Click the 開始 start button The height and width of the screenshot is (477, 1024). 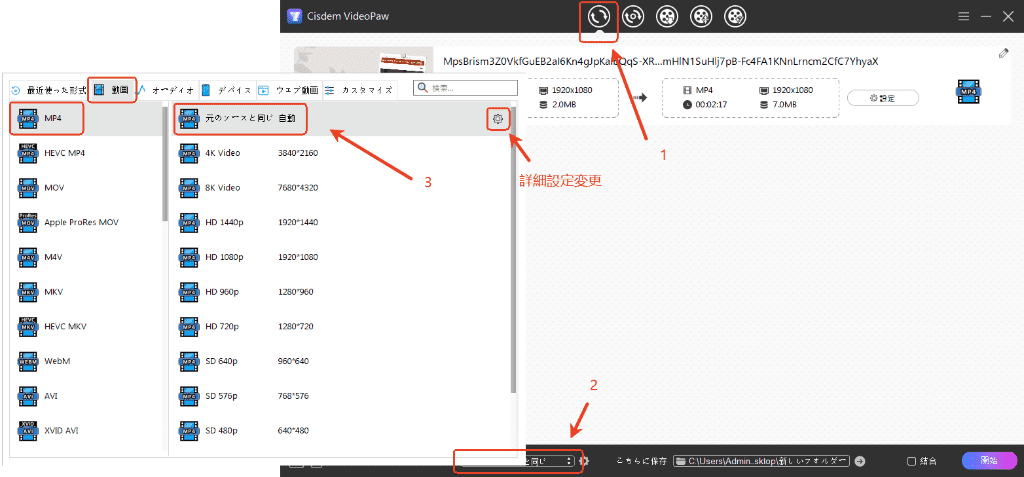coord(989,461)
